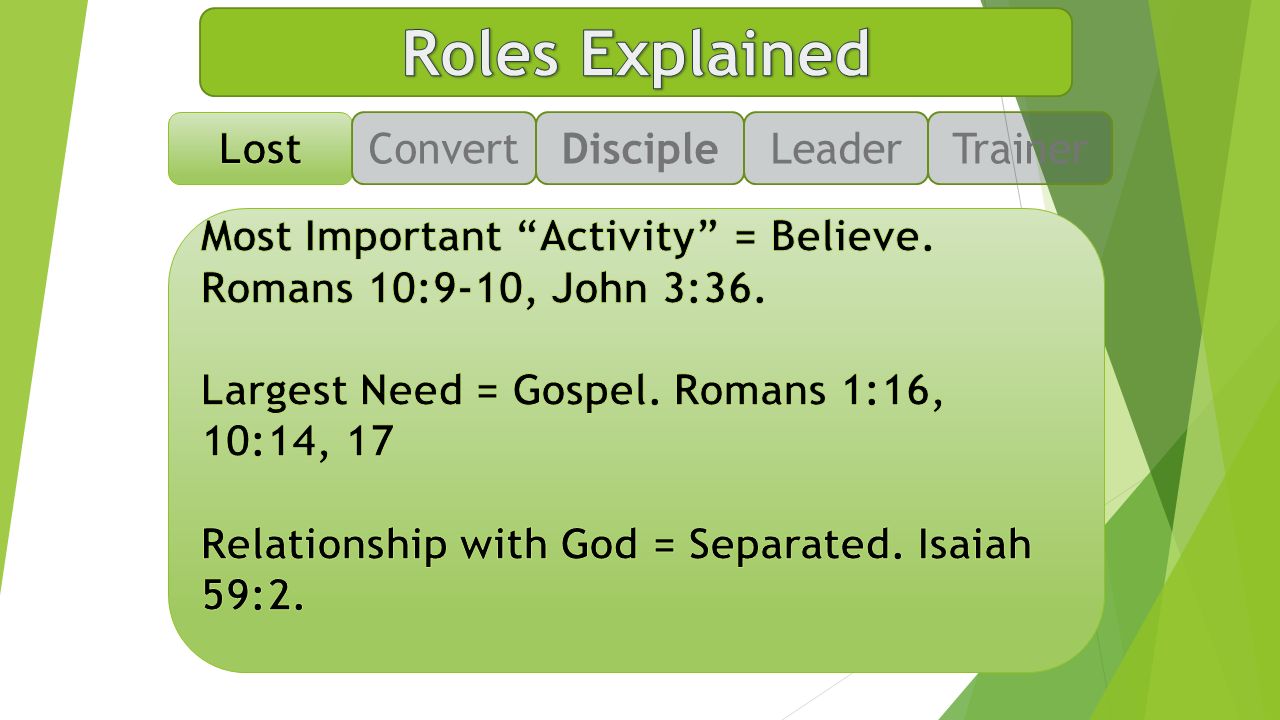1280x720 pixels.
Task: Choose the Trainer tab
Action: pyautogui.click(x=1020, y=148)
